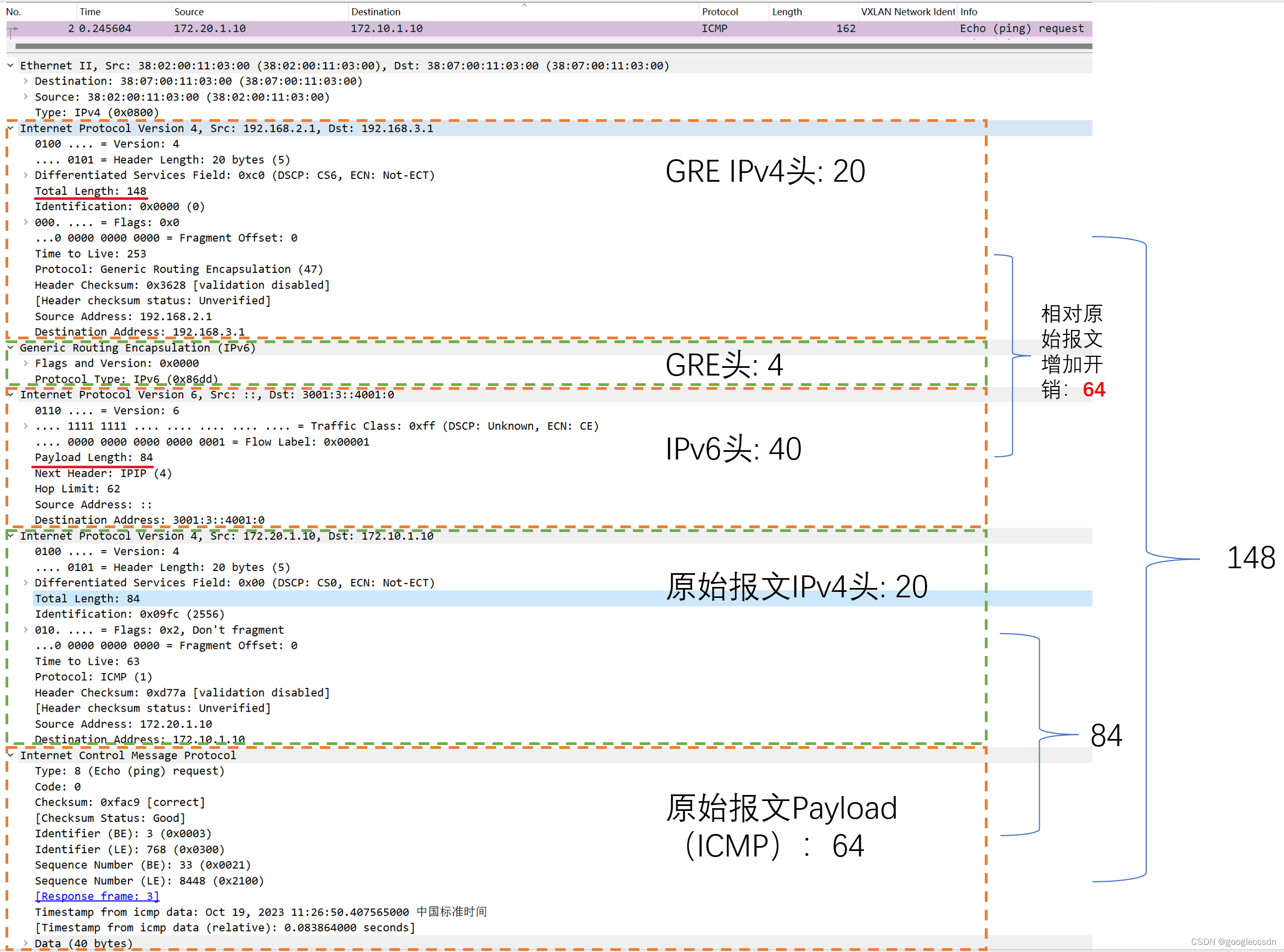
Task: Collapse Internet Control Message Protocol section
Action: pyautogui.click(x=10, y=755)
